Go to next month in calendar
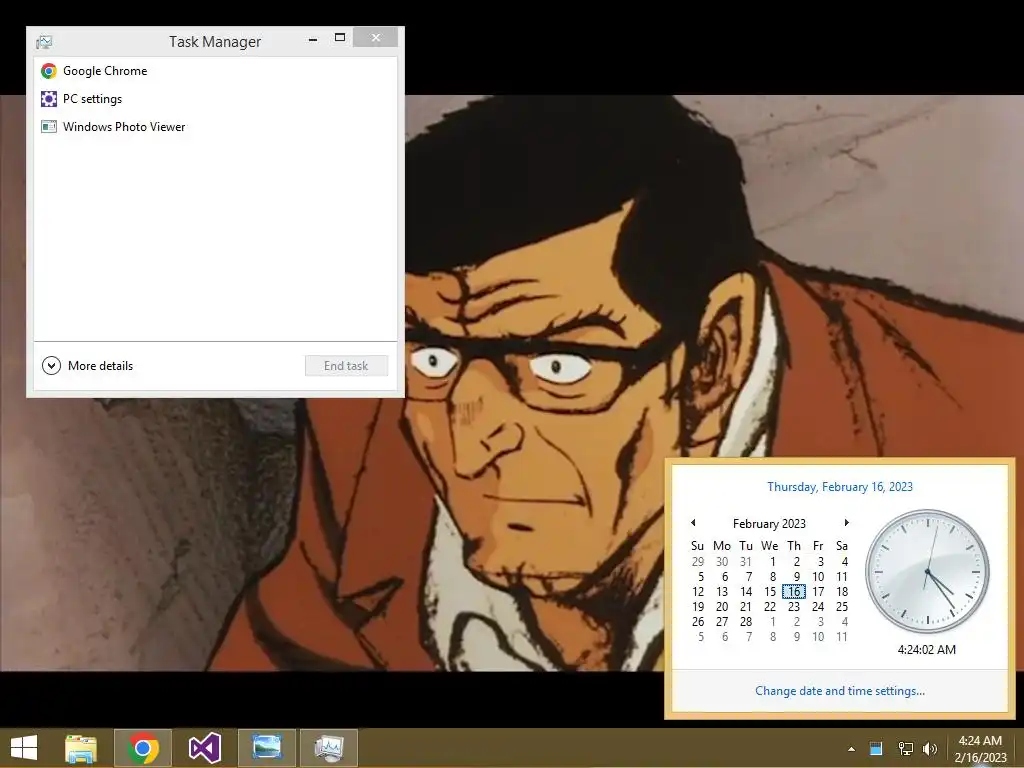Screen dimensions: 1024x768 pyautogui.click(x=846, y=522)
